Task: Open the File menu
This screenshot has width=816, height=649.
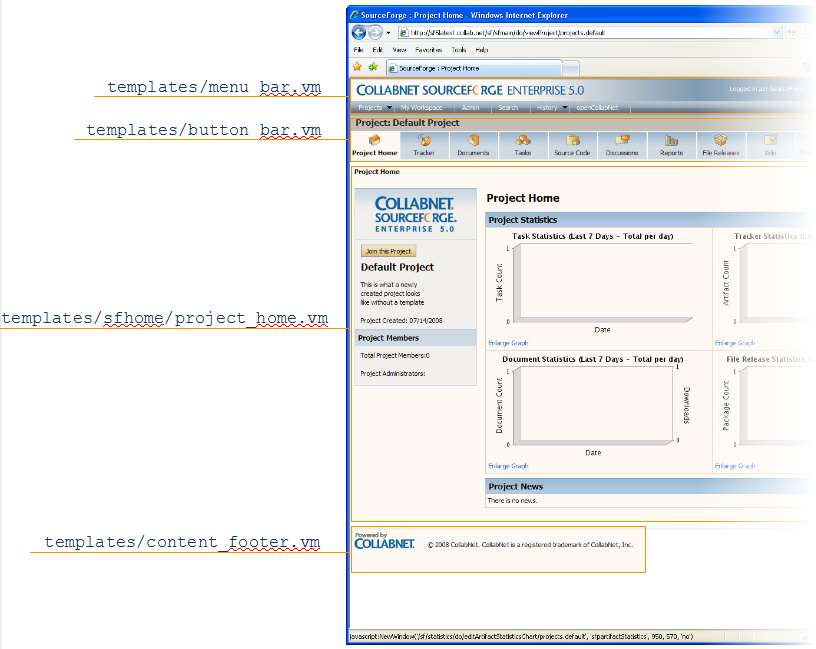Action: coord(359,50)
